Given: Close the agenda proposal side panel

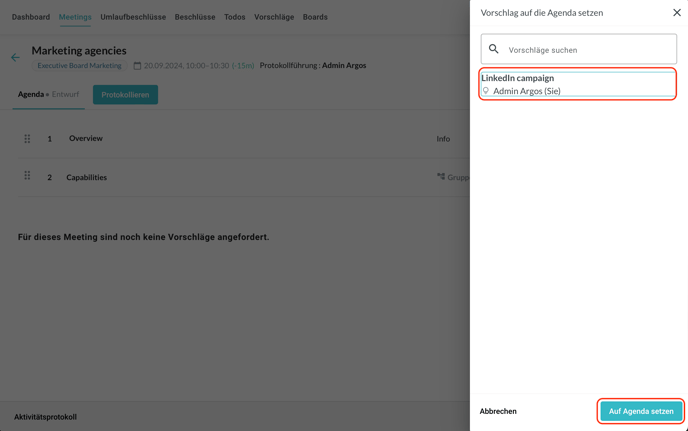Looking at the screenshot, I should [676, 13].
